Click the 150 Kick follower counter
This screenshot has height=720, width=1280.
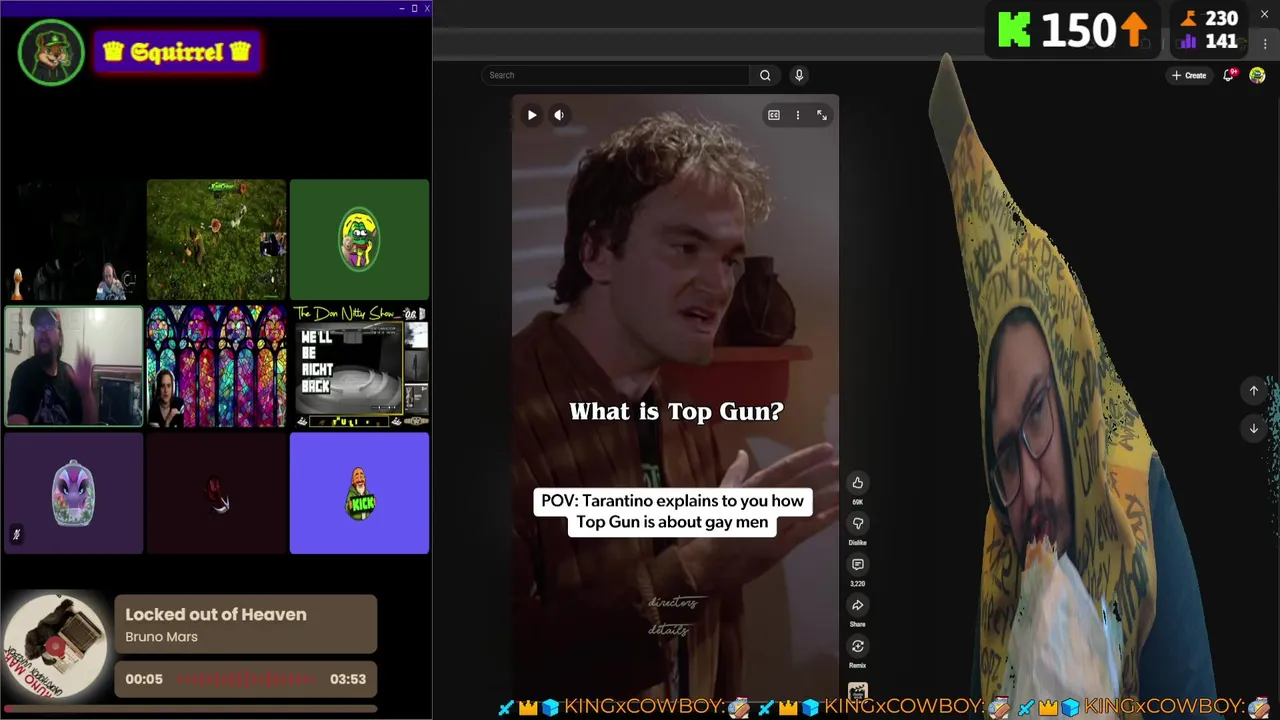1079,31
